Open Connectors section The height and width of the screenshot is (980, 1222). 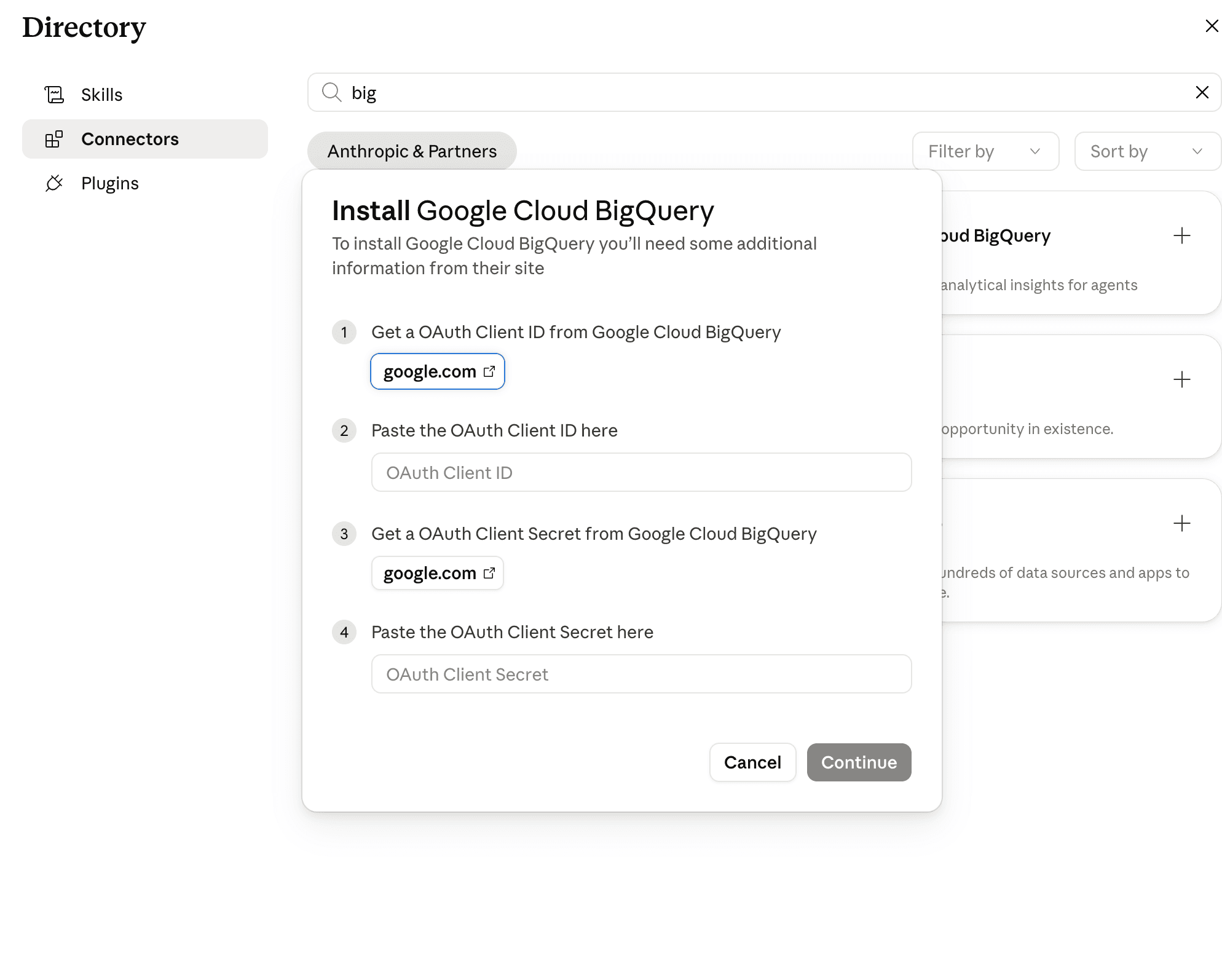145,139
